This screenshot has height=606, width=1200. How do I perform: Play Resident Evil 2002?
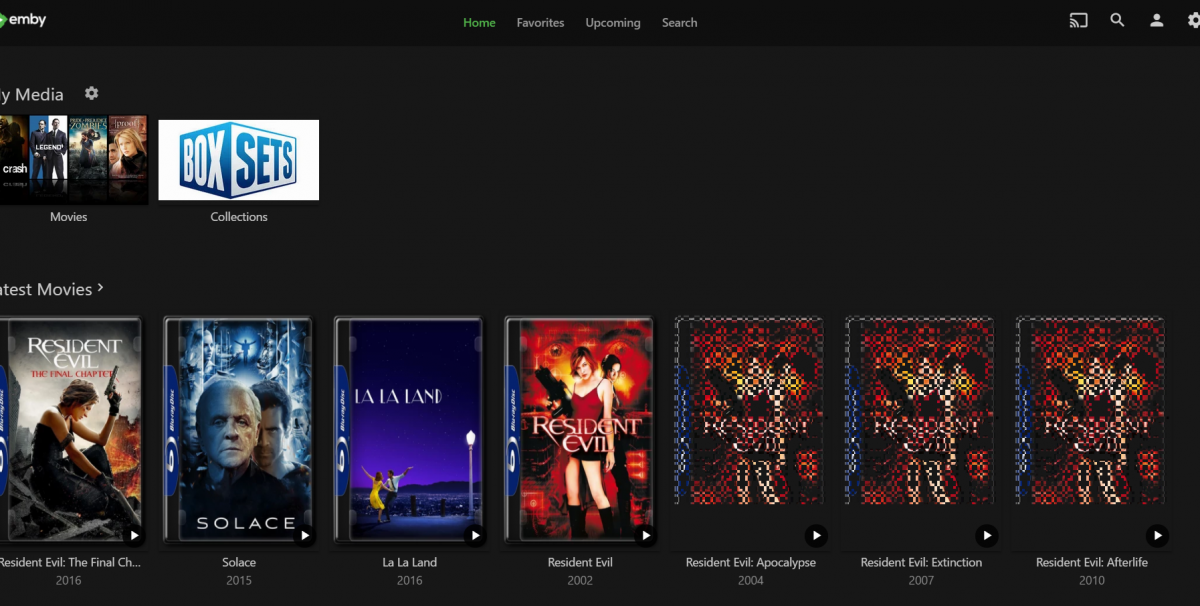645,535
